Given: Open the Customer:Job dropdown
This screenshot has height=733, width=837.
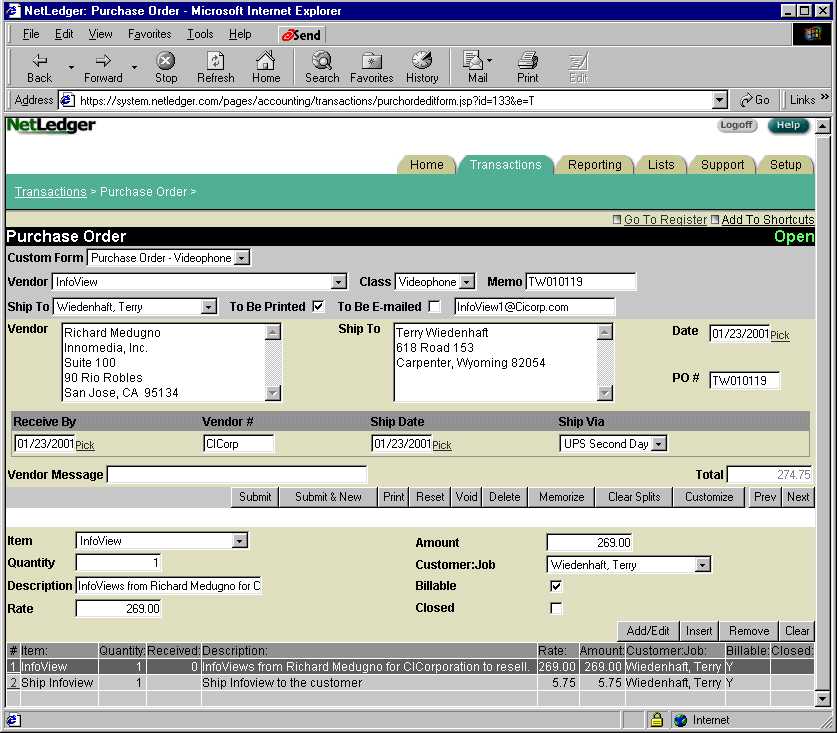Looking at the screenshot, I should click(x=703, y=564).
